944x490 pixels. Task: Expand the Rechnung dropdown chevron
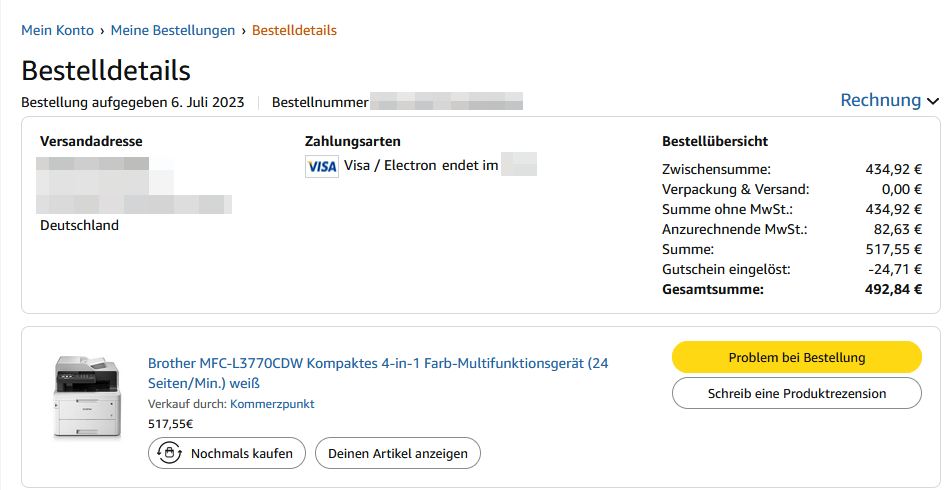pyautogui.click(x=933, y=101)
